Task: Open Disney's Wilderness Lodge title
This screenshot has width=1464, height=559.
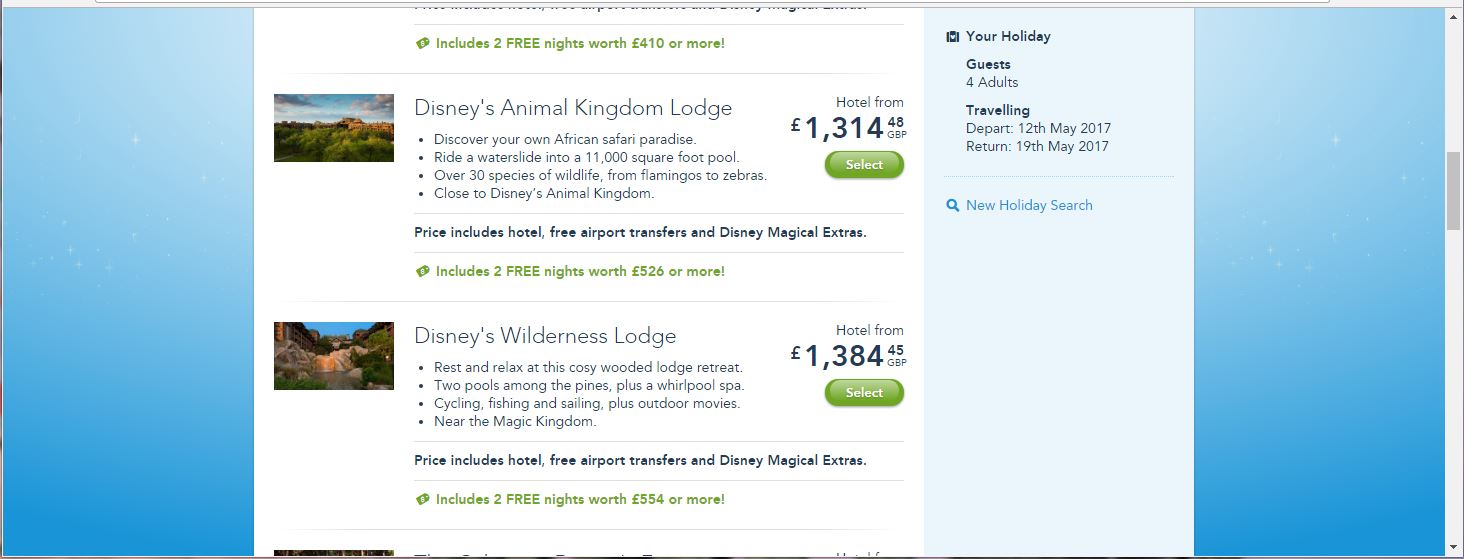Action: (545, 336)
